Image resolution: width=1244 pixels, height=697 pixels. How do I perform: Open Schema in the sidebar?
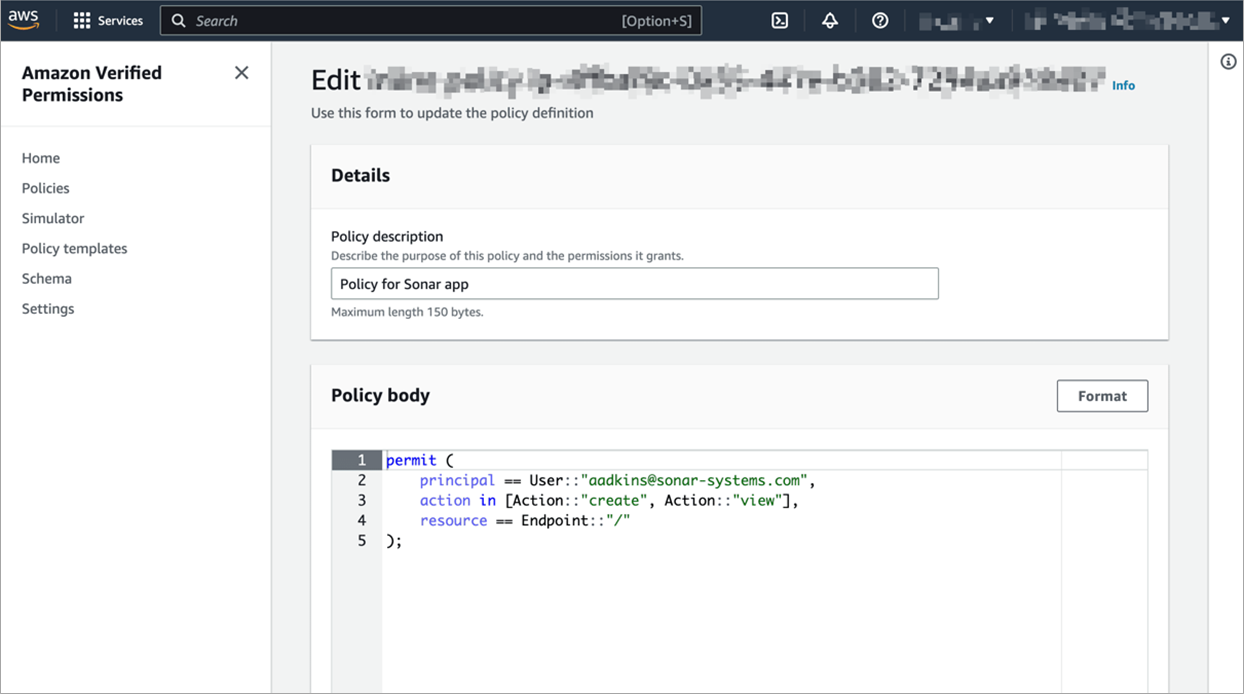pos(47,278)
